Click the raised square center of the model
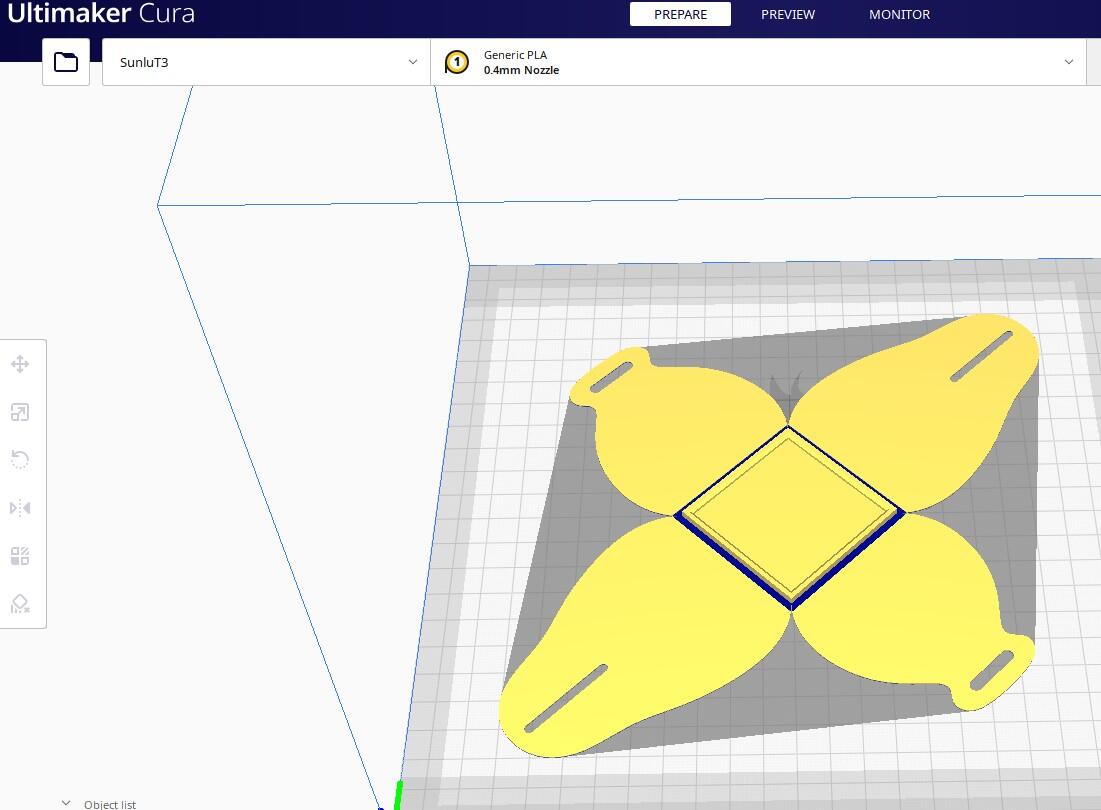 click(x=789, y=510)
